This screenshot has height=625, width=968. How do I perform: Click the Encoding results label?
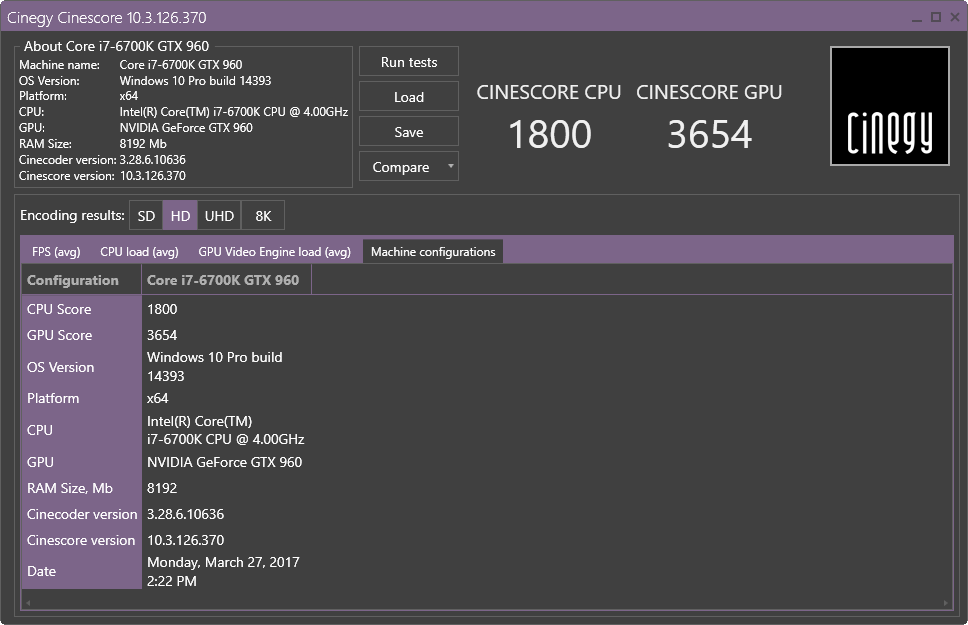click(x=72, y=216)
